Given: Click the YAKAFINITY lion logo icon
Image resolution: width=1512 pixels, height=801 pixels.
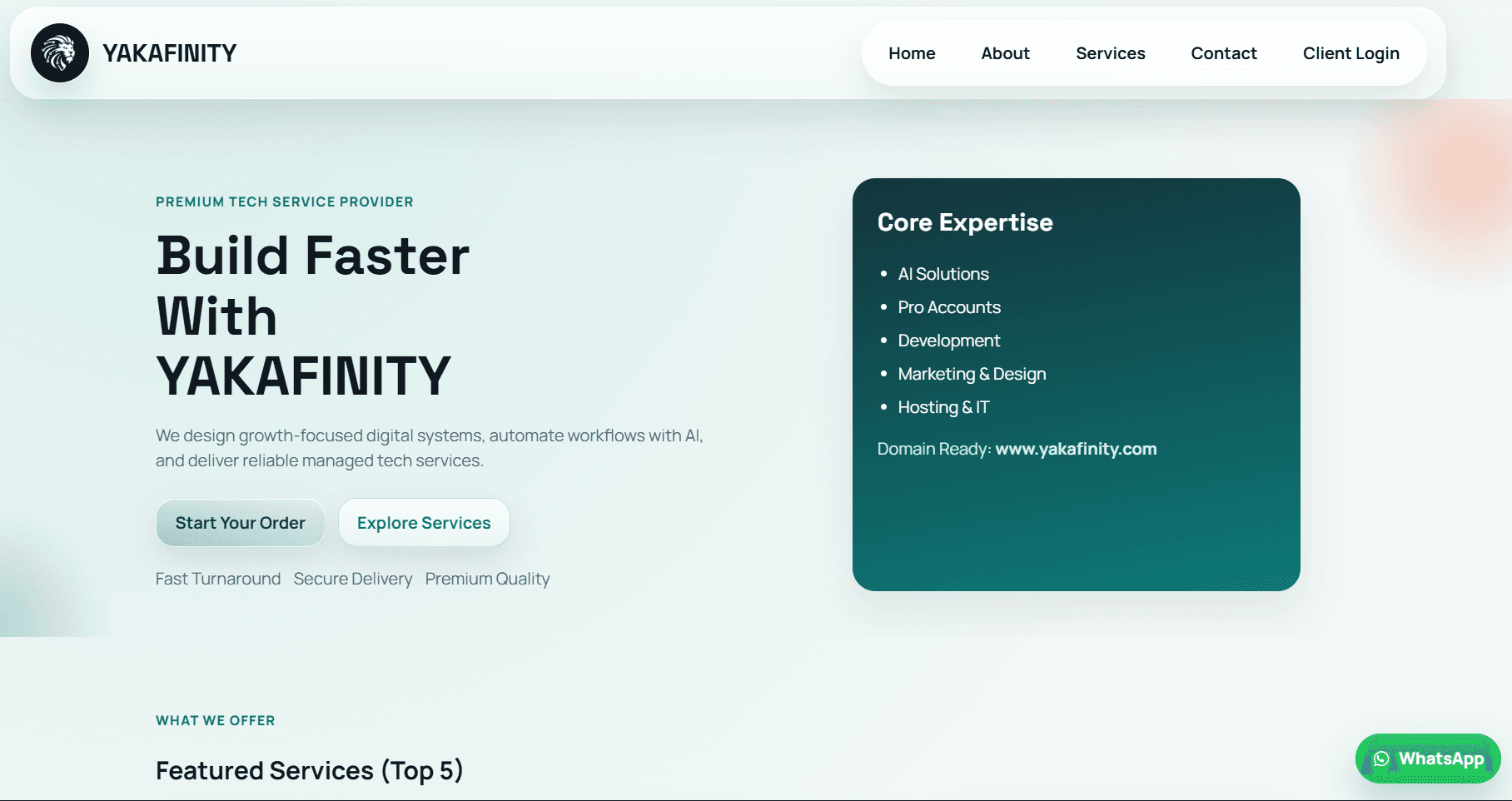Looking at the screenshot, I should point(60,53).
